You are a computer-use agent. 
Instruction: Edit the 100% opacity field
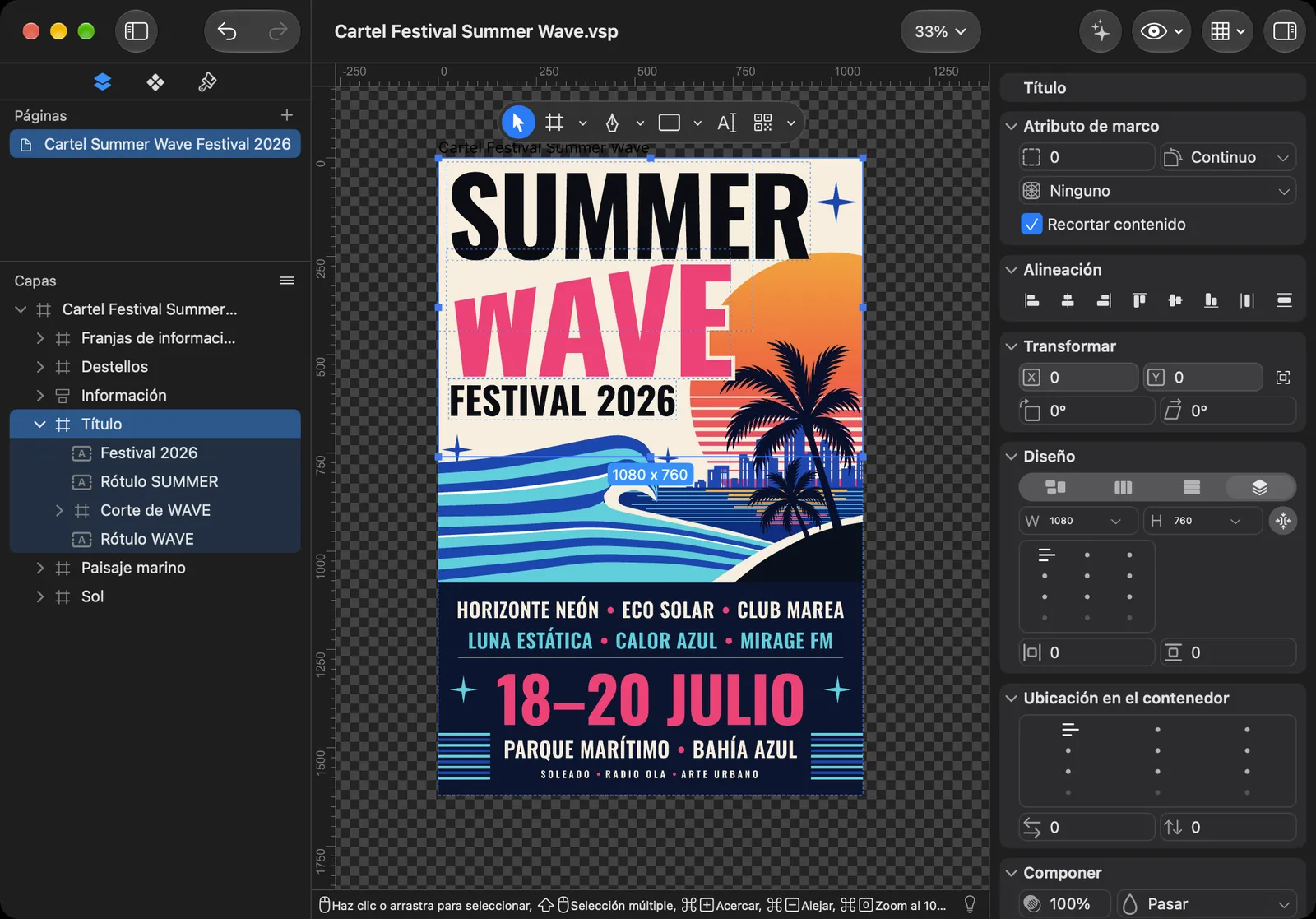pos(1065,903)
